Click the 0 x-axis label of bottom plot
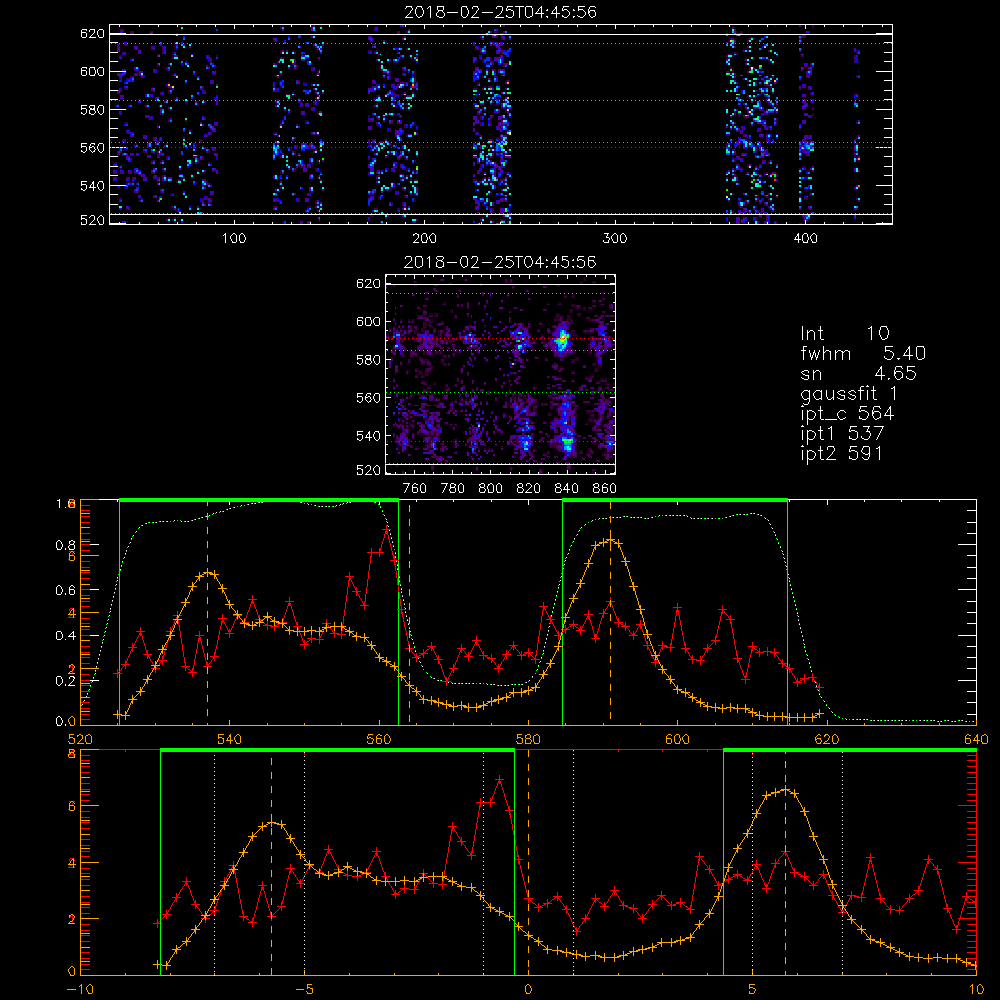 coord(528,990)
